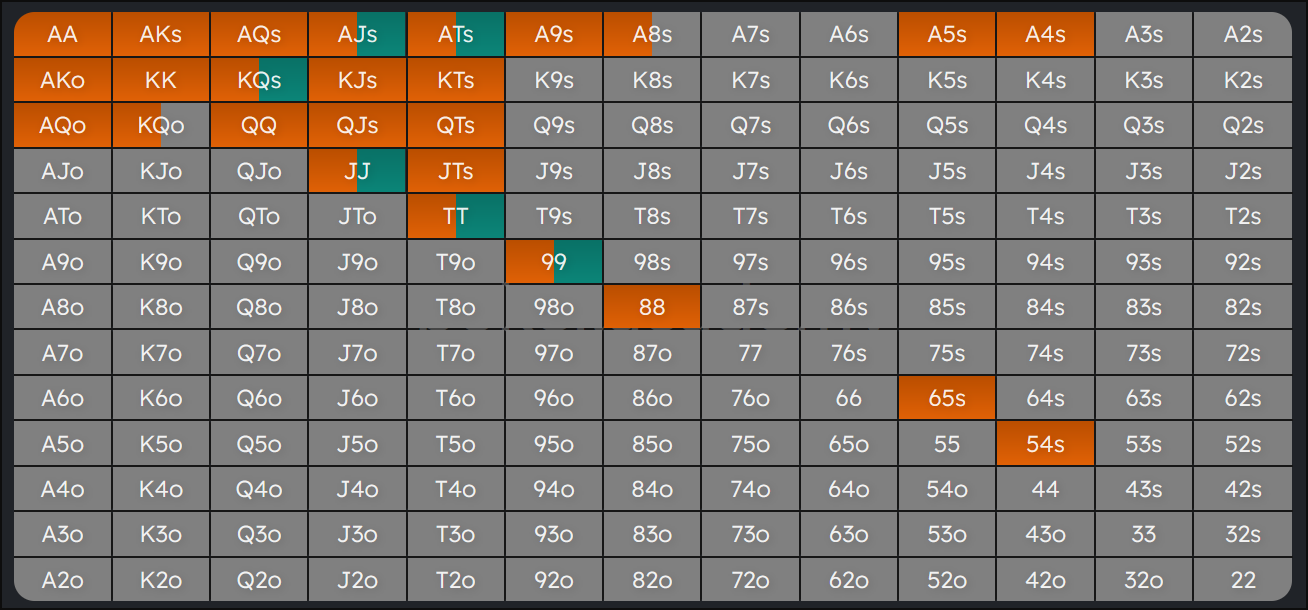Click the AQo hand cell
Image resolution: width=1308 pixels, height=610 pixels.
[x=62, y=126]
